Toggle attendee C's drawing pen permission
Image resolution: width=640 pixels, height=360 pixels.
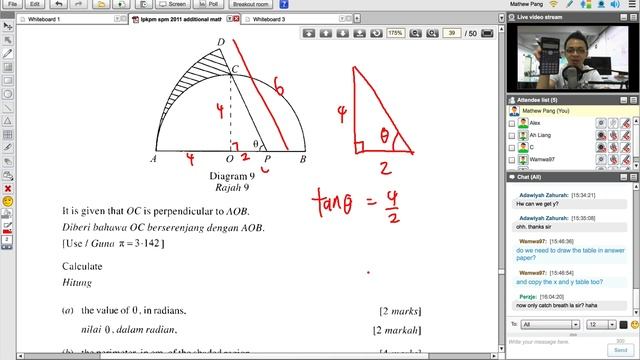pos(625,147)
